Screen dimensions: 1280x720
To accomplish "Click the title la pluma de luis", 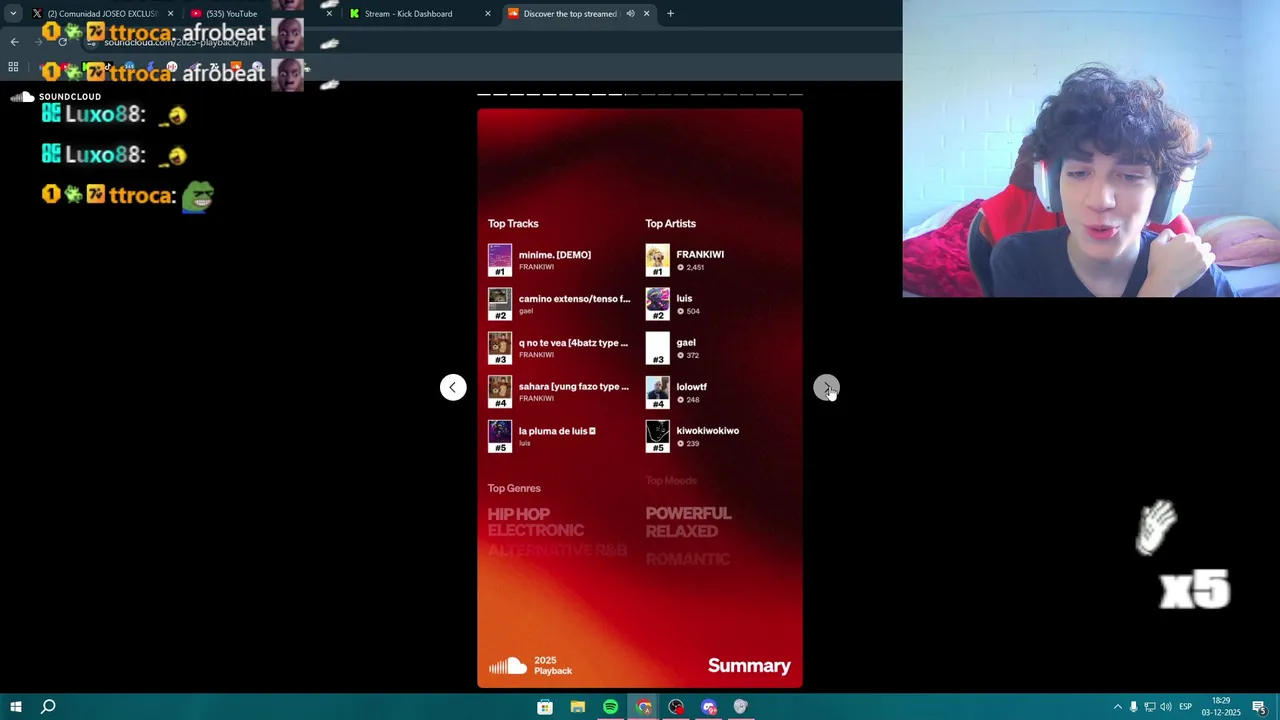I will pyautogui.click(x=557, y=431).
